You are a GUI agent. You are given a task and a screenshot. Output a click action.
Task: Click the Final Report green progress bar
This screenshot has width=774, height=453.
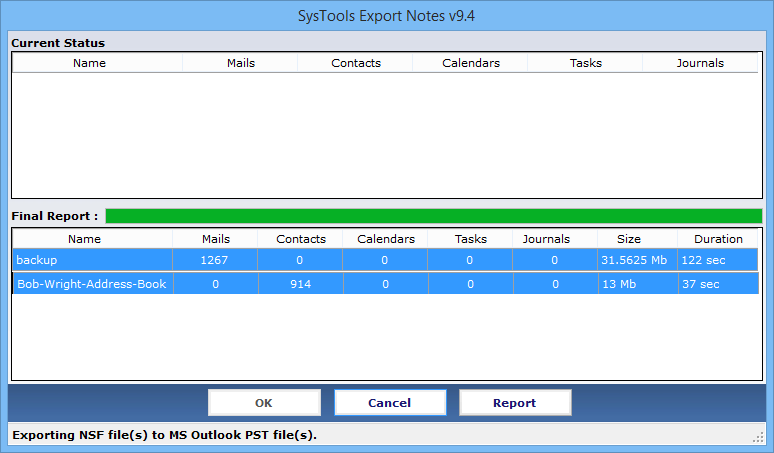pyautogui.click(x=434, y=216)
